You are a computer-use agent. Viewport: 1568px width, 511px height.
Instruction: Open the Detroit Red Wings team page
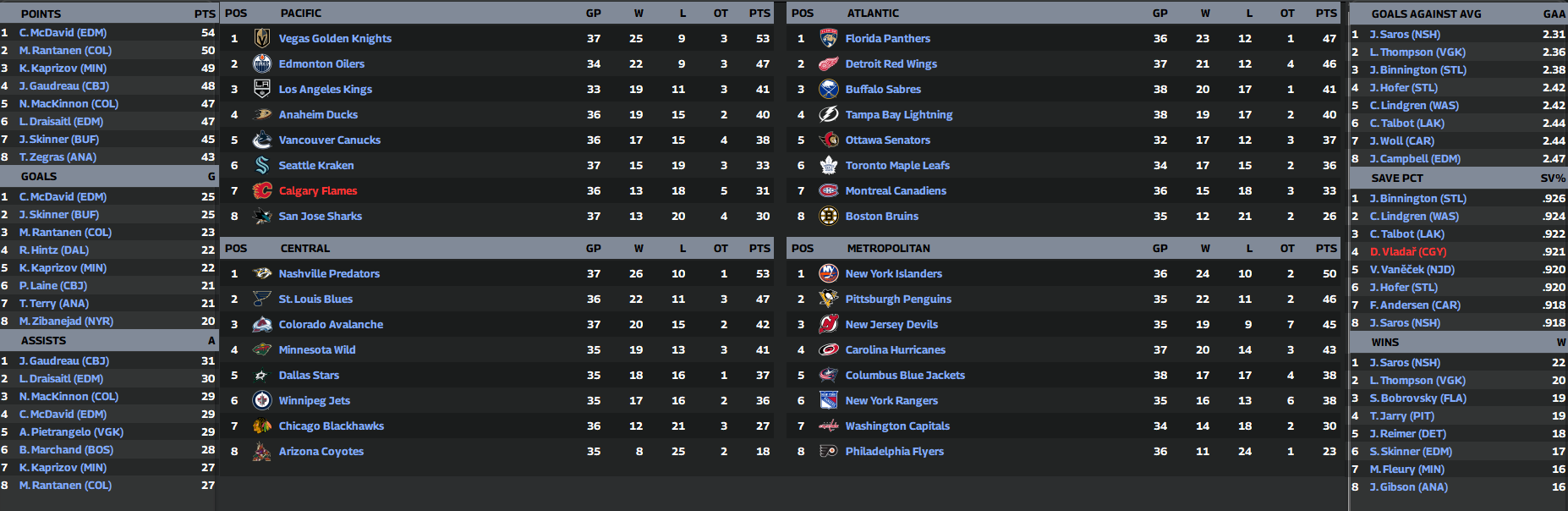891,63
